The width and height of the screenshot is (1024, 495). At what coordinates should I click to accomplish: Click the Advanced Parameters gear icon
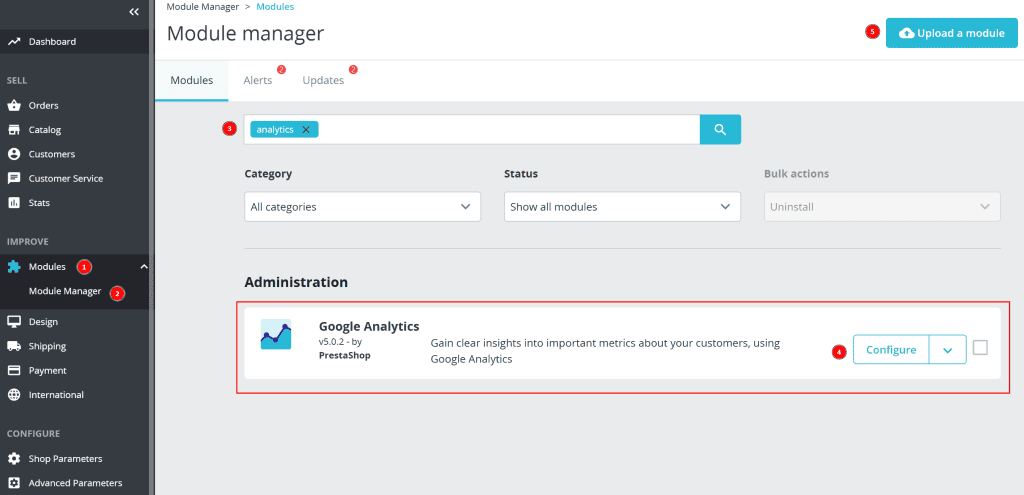tap(14, 483)
